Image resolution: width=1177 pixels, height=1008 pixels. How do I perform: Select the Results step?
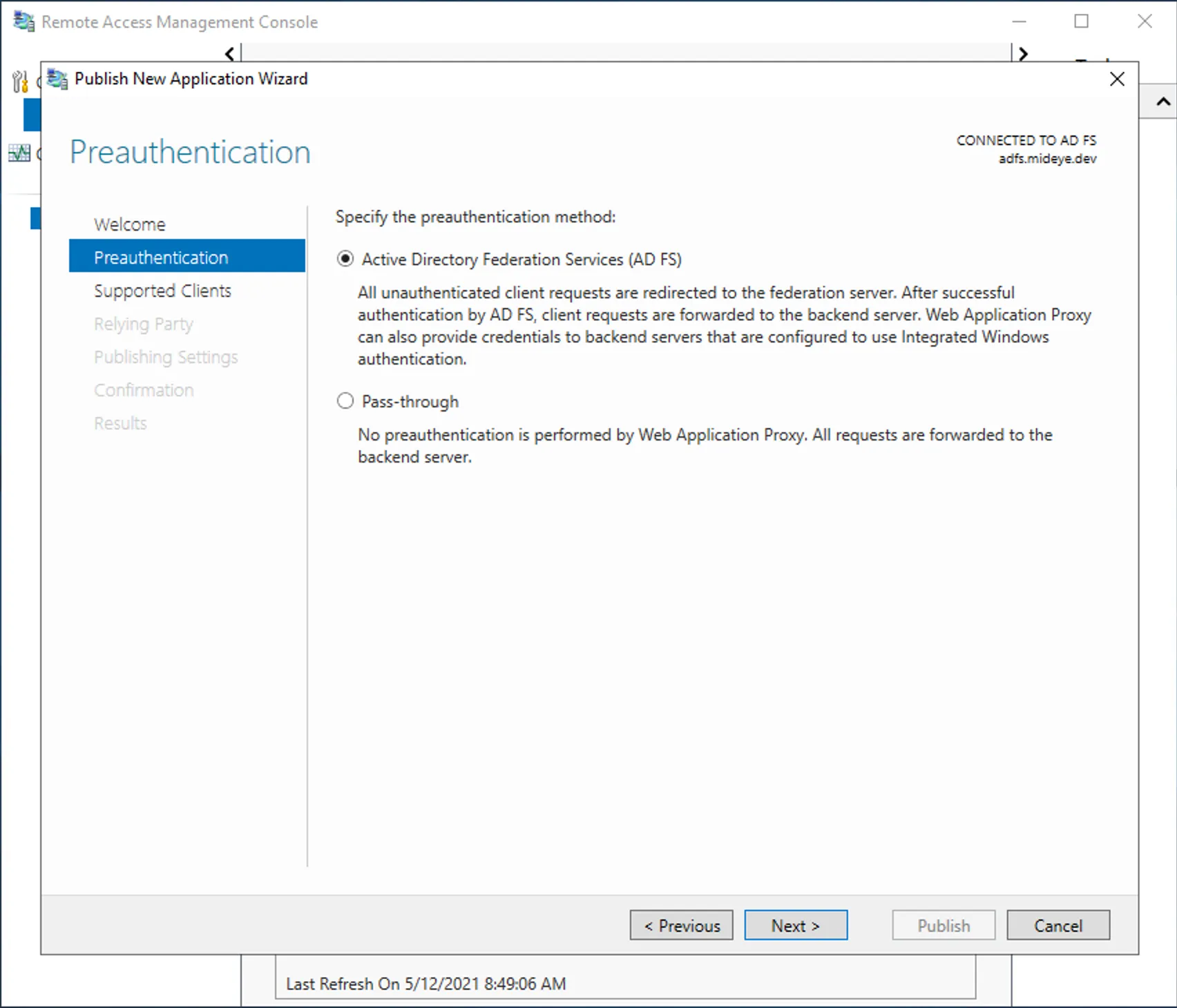coord(120,423)
